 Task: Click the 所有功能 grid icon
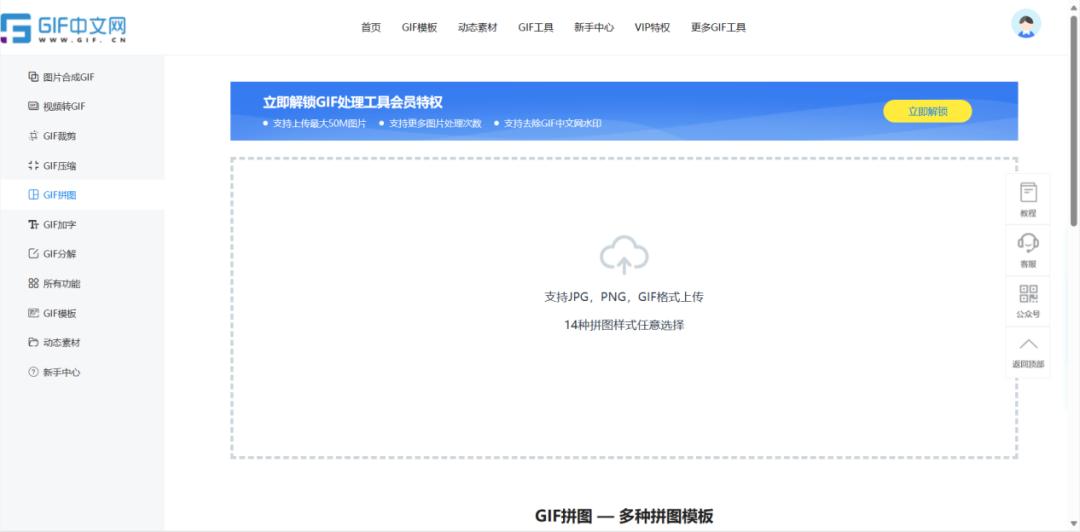(33, 283)
